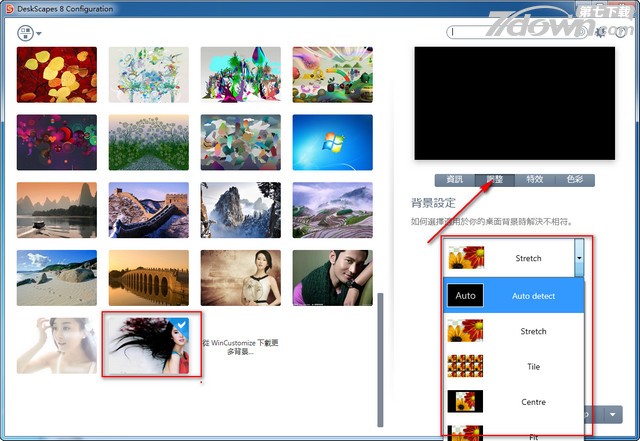Image resolution: width=640 pixels, height=441 pixels.
Task: Select the woman with flowing black hair wallpaper
Action: 151,345
